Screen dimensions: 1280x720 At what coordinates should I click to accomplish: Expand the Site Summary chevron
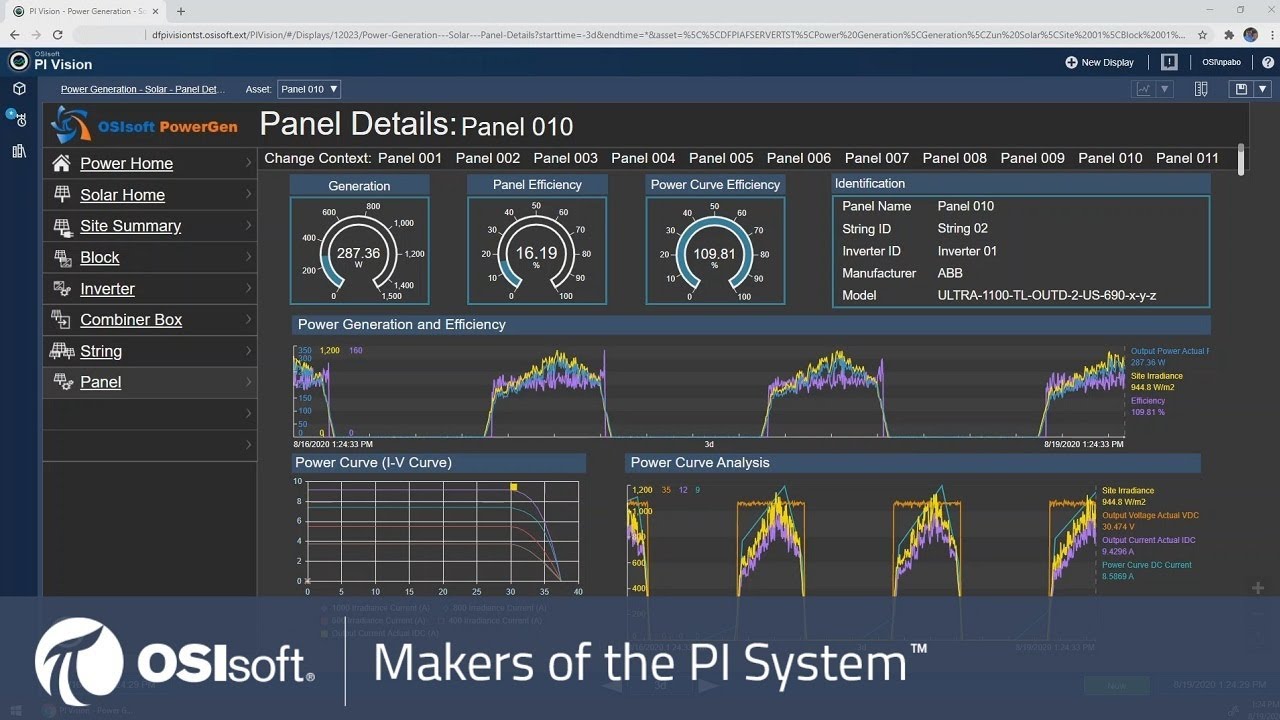[x=248, y=226]
